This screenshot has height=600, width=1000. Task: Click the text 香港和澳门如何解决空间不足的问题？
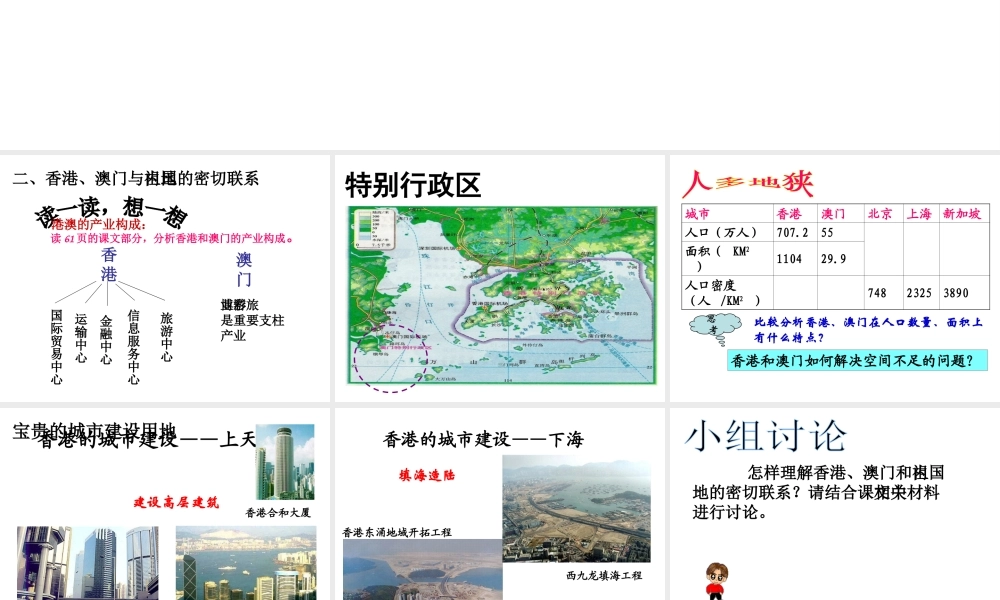click(857, 361)
